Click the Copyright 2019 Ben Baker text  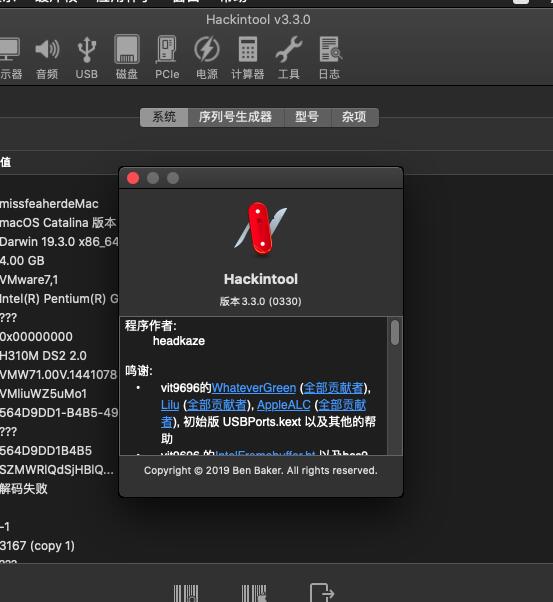coord(261,470)
